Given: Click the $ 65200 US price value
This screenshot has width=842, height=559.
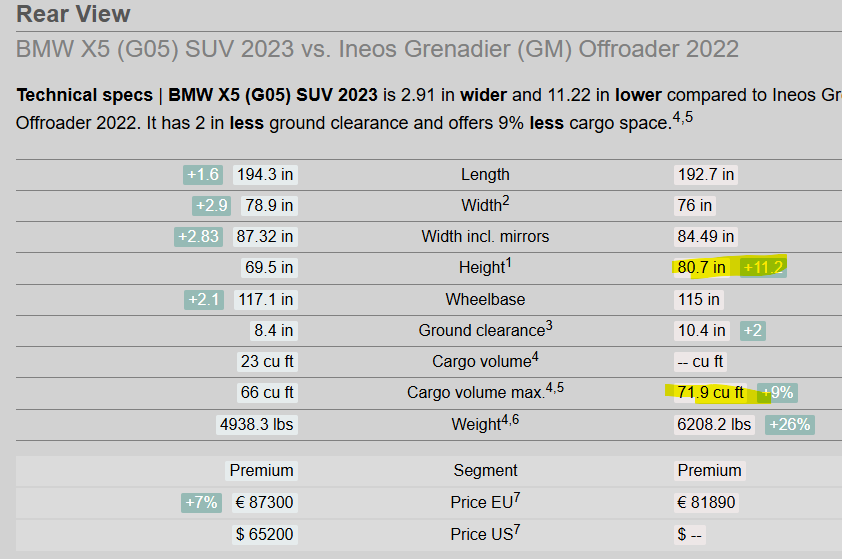Looking at the screenshot, I should click(265, 534).
